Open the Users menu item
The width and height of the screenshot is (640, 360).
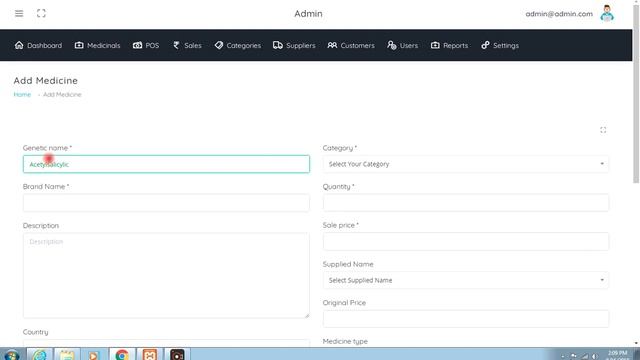[402, 45]
